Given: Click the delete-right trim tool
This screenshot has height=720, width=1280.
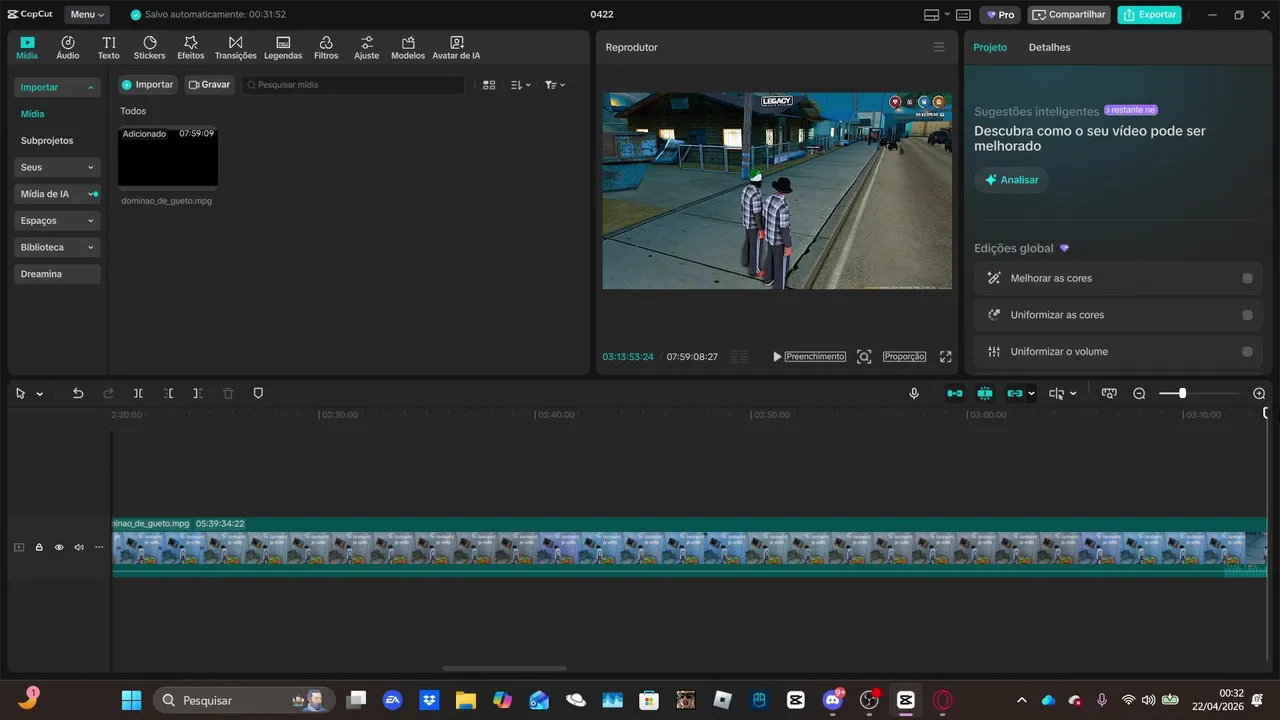Looking at the screenshot, I should [198, 394].
